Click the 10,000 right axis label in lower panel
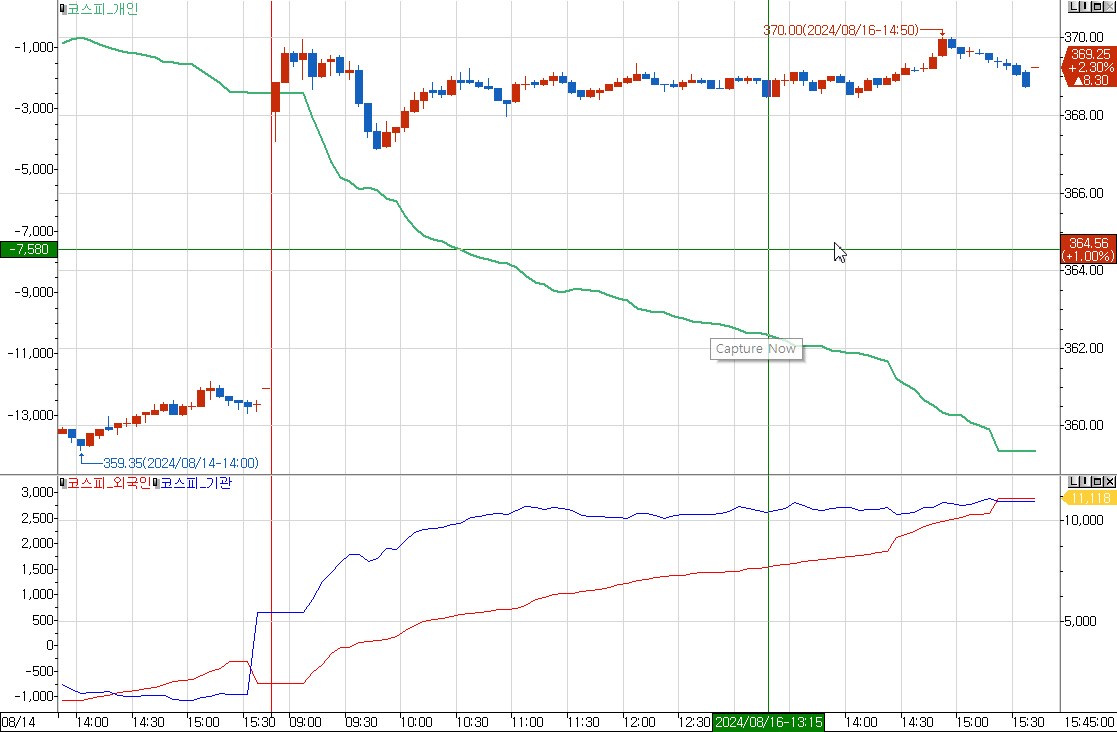 (1084, 520)
